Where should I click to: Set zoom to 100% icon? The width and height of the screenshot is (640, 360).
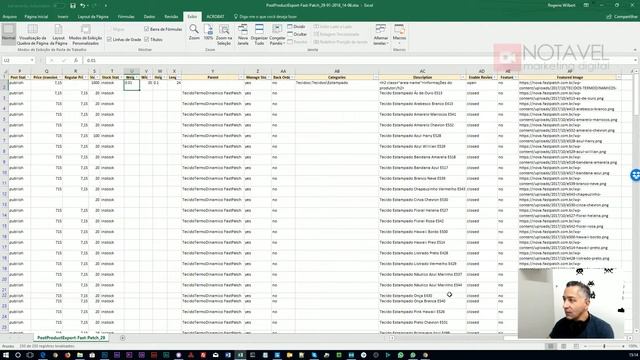pyautogui.click(x=208, y=32)
